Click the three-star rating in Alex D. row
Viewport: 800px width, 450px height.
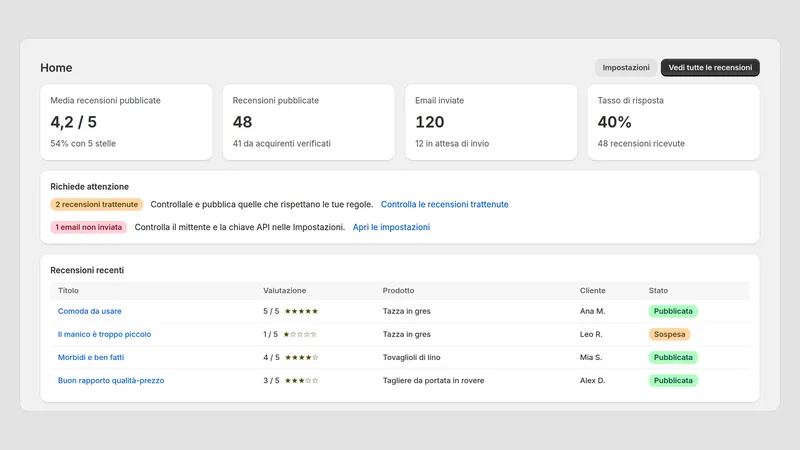click(301, 381)
